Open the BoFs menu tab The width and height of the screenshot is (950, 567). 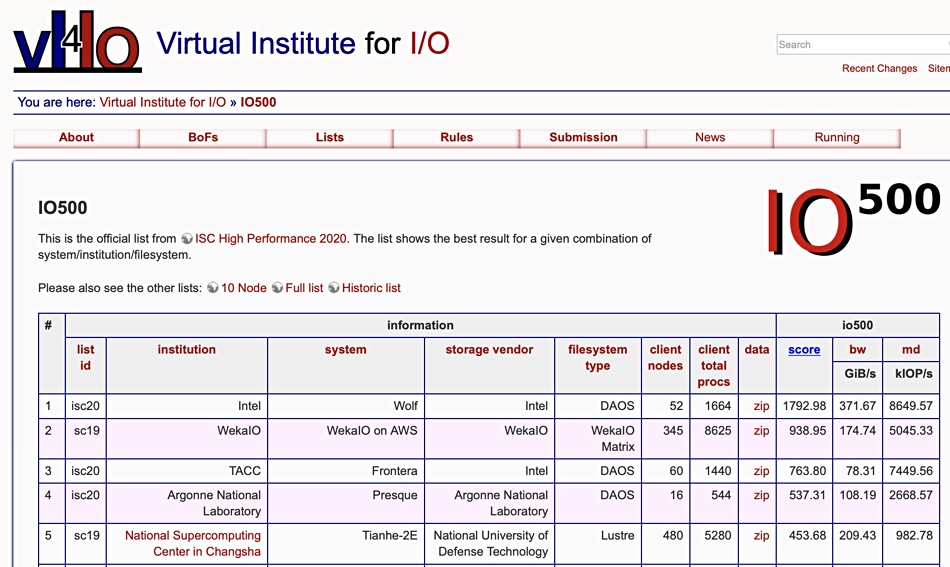point(203,138)
